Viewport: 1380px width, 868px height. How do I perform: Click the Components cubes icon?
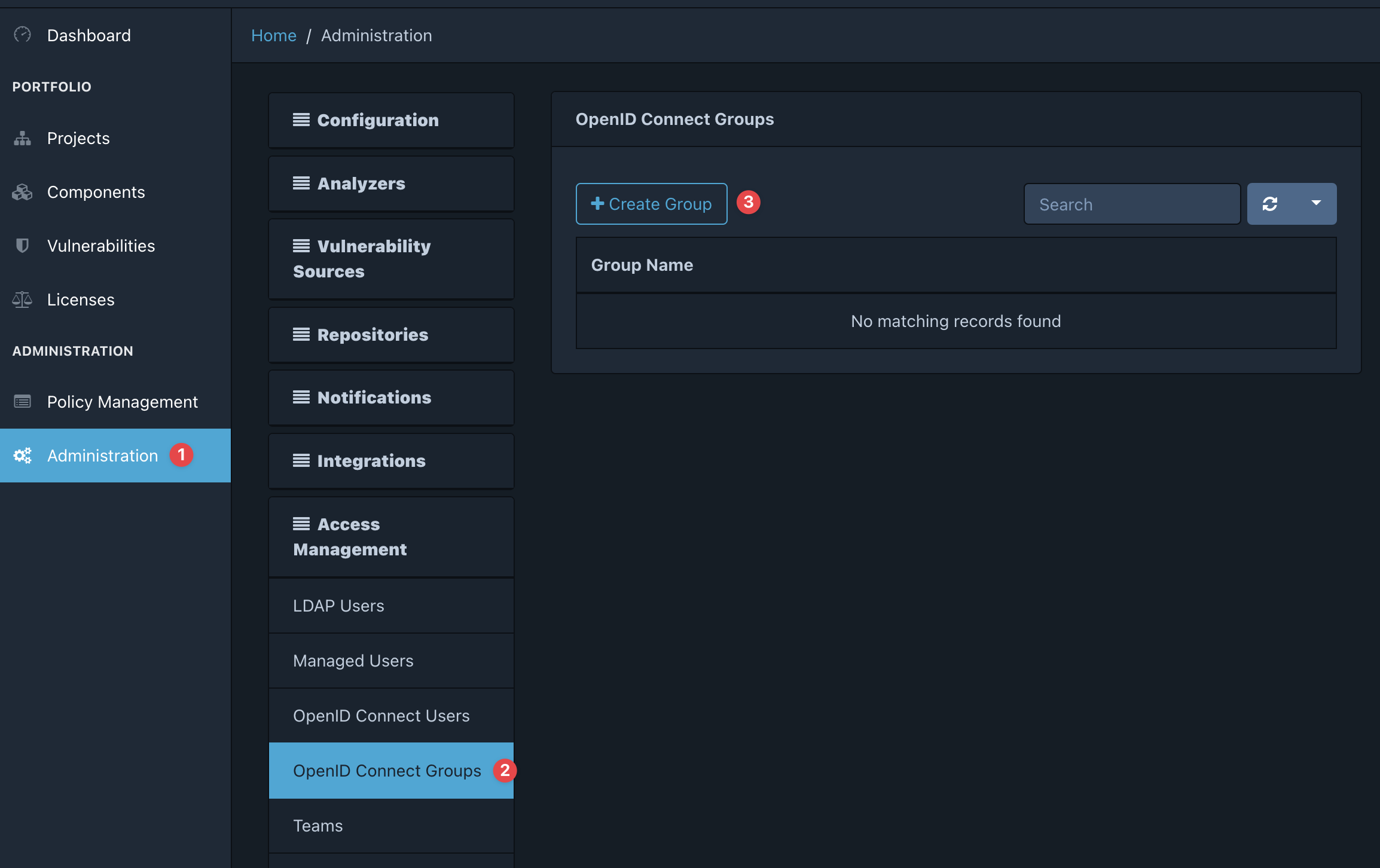tap(22, 192)
